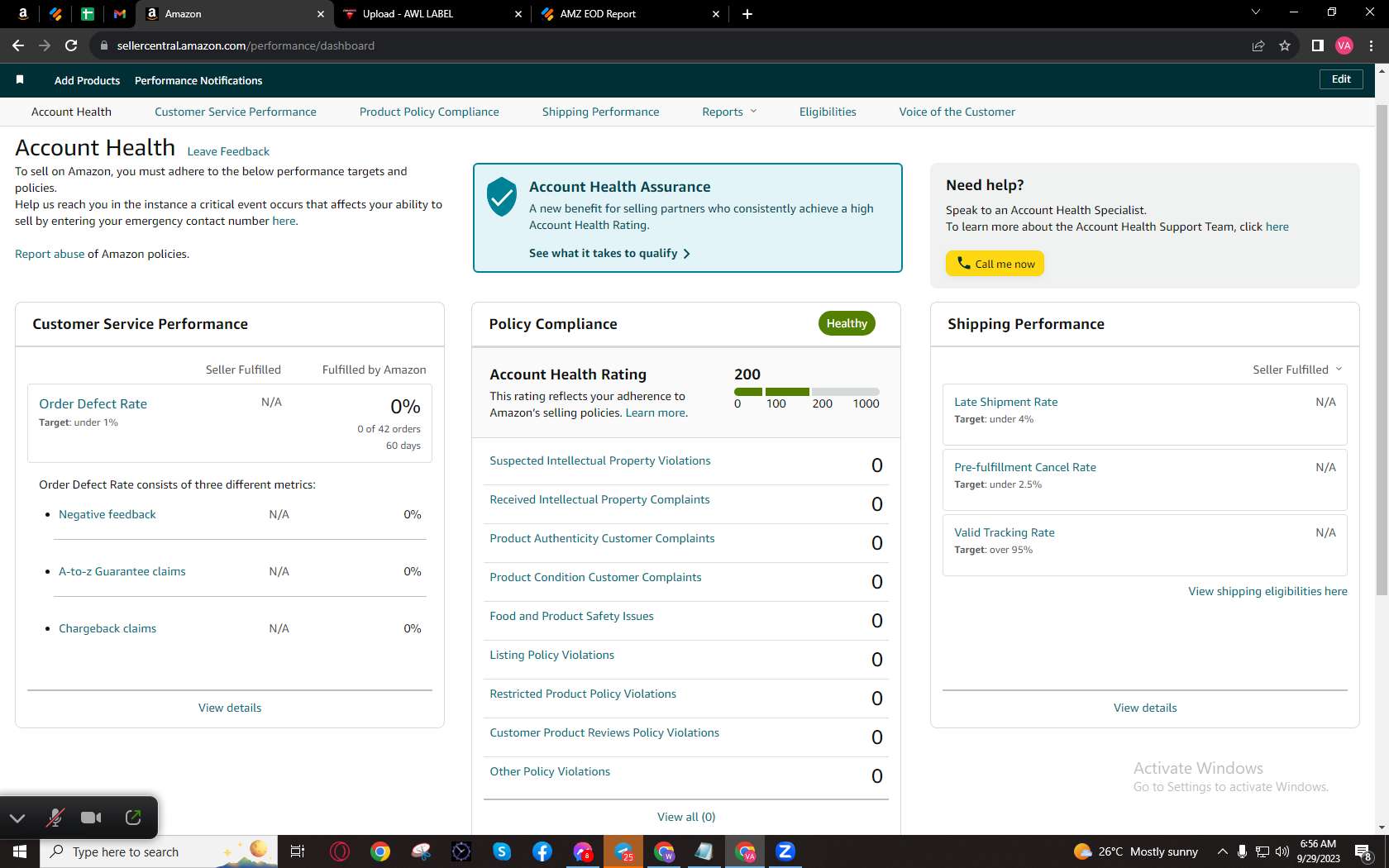The image size is (1389, 868).
Task: Open Customer Service Performance menu tab
Action: pos(236,112)
